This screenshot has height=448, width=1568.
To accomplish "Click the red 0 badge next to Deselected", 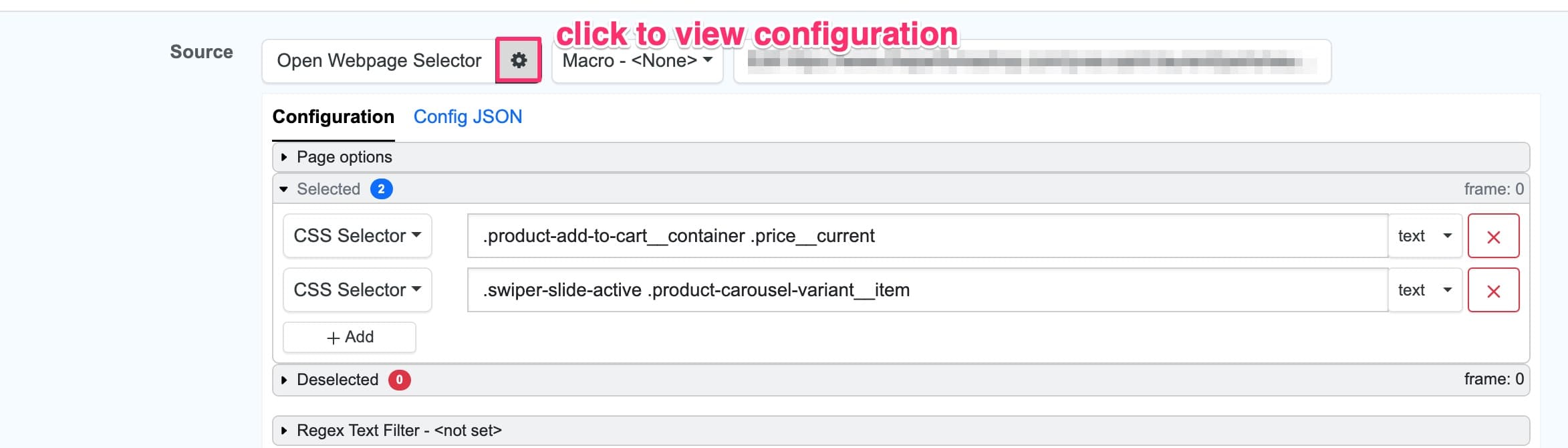I will tap(400, 379).
